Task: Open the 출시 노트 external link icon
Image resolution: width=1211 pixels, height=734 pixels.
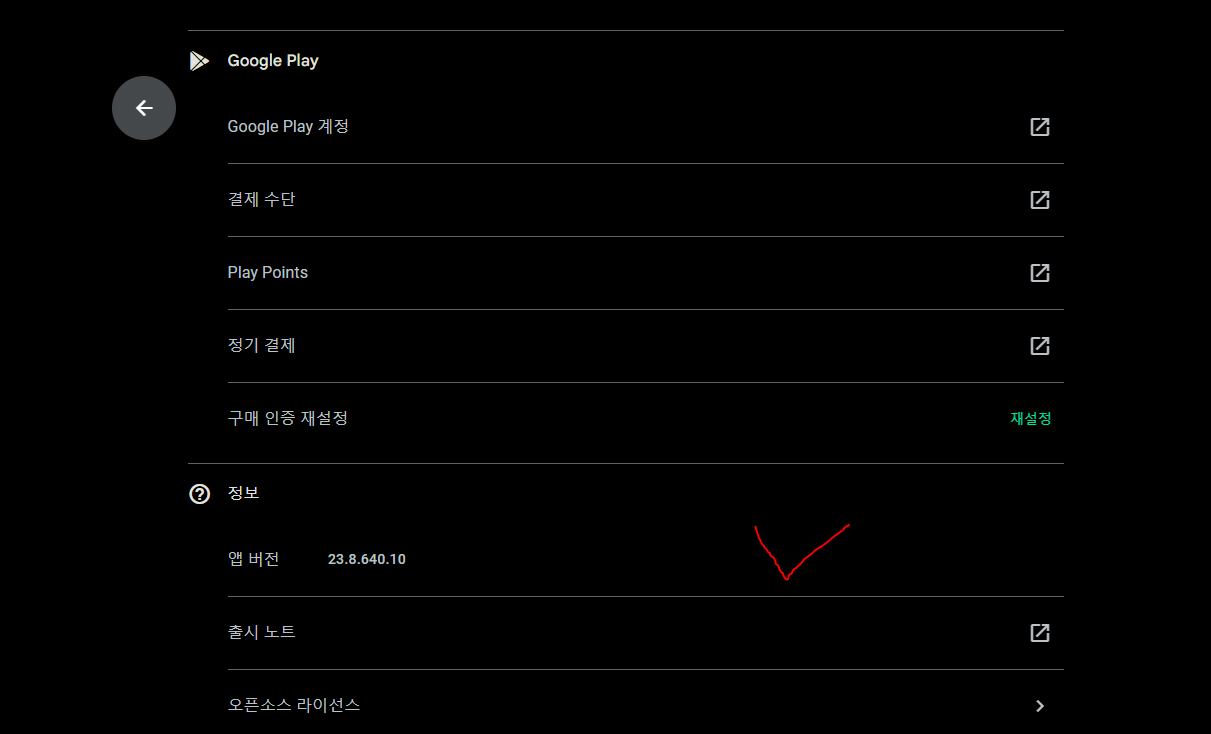Action: pyautogui.click(x=1040, y=633)
